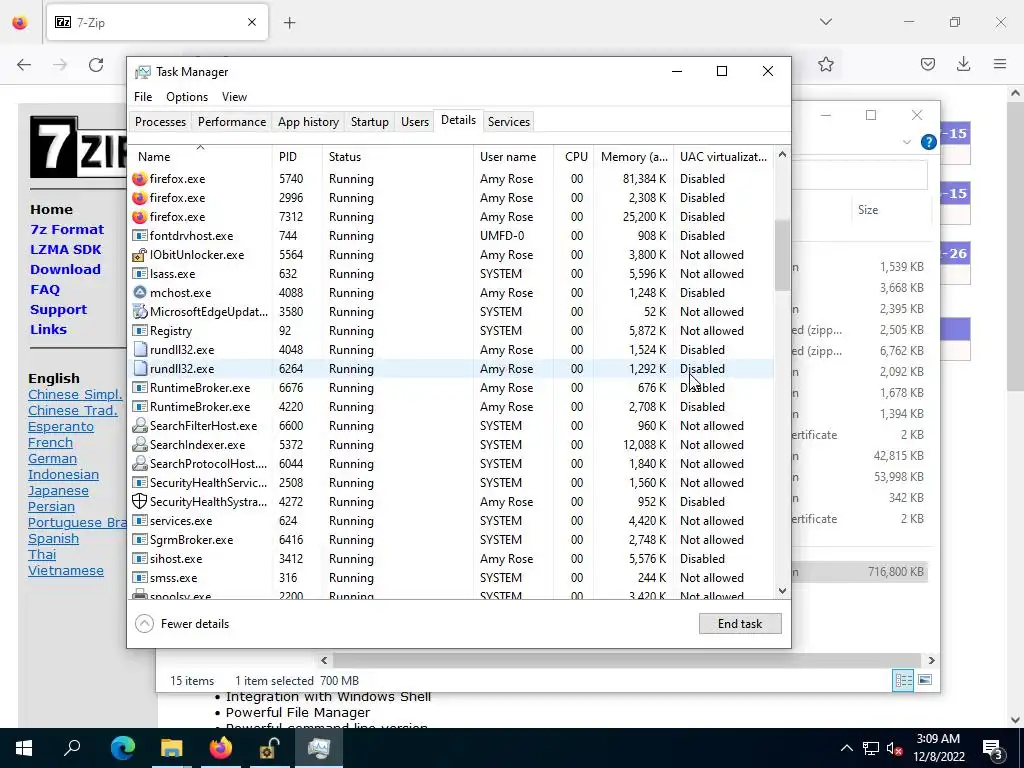1024x768 pixels.
Task: Open the FAQ link
Action: coord(44,289)
